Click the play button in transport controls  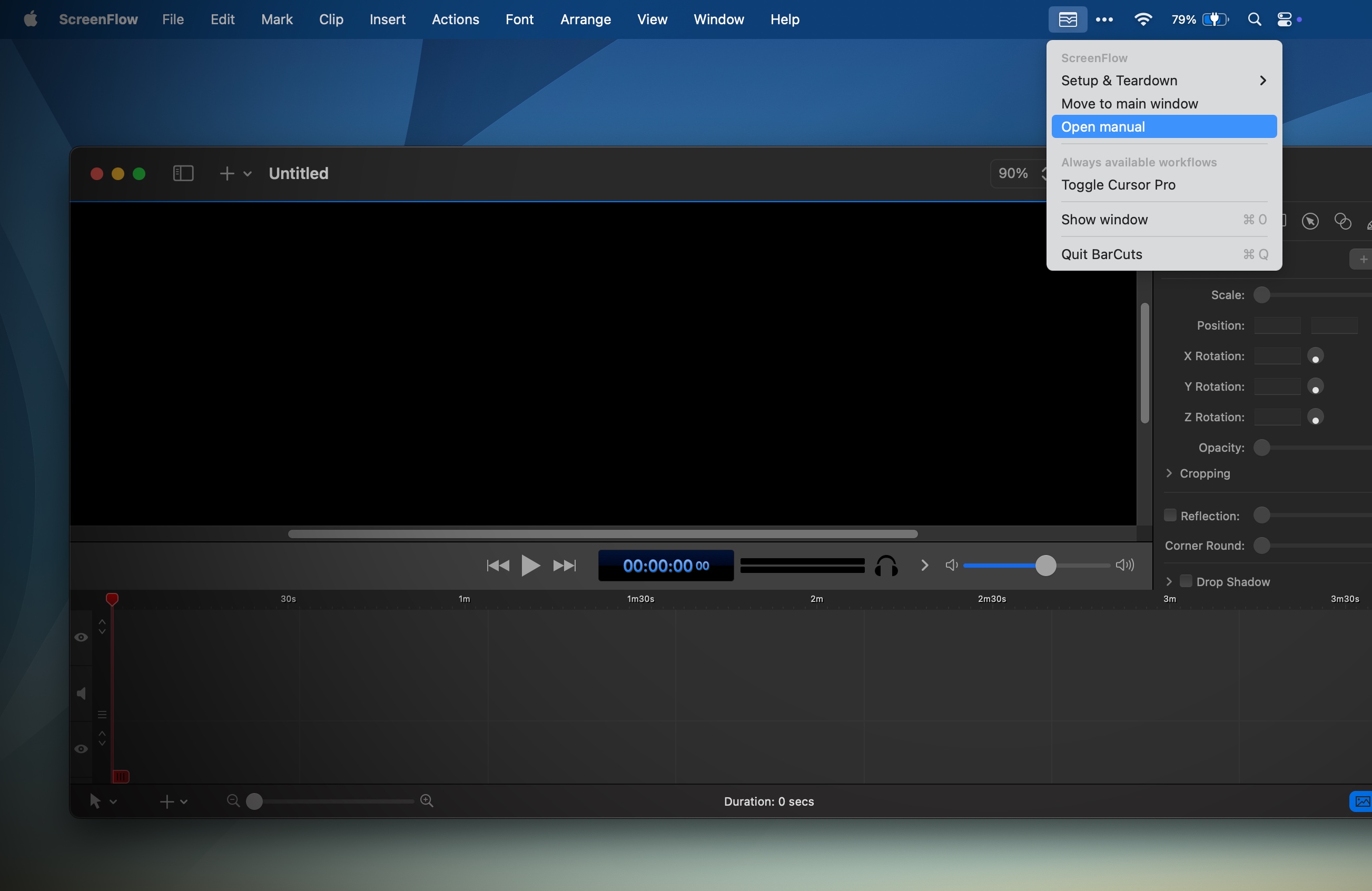click(530, 566)
